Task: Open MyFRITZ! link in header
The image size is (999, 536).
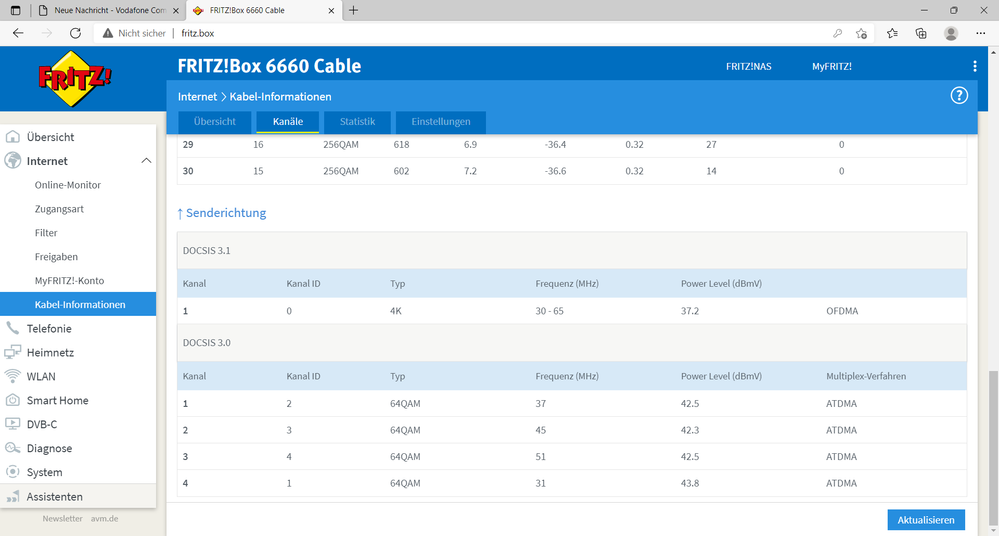Action: [831, 66]
